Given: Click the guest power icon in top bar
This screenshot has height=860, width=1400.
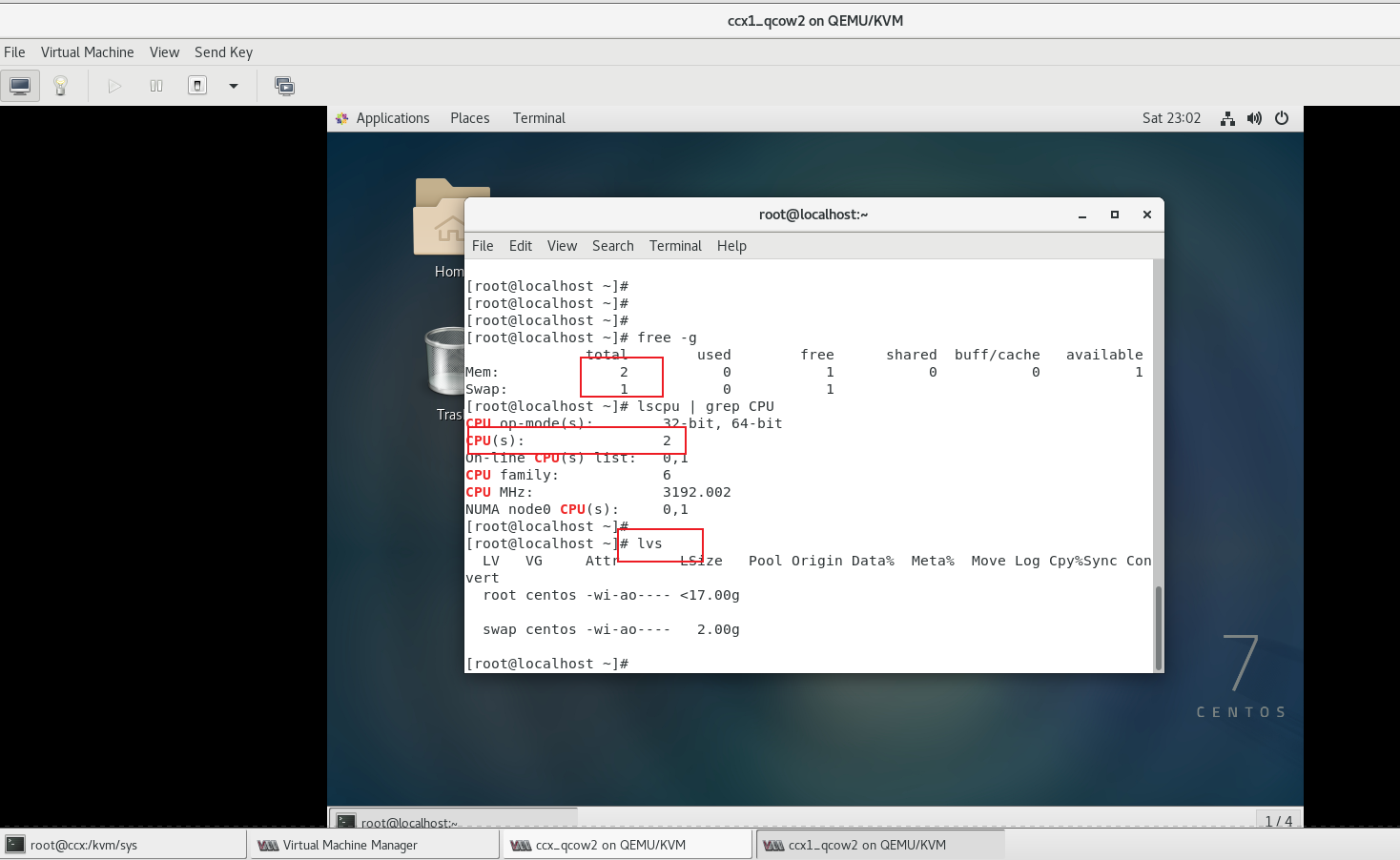Looking at the screenshot, I should click(x=1282, y=118).
